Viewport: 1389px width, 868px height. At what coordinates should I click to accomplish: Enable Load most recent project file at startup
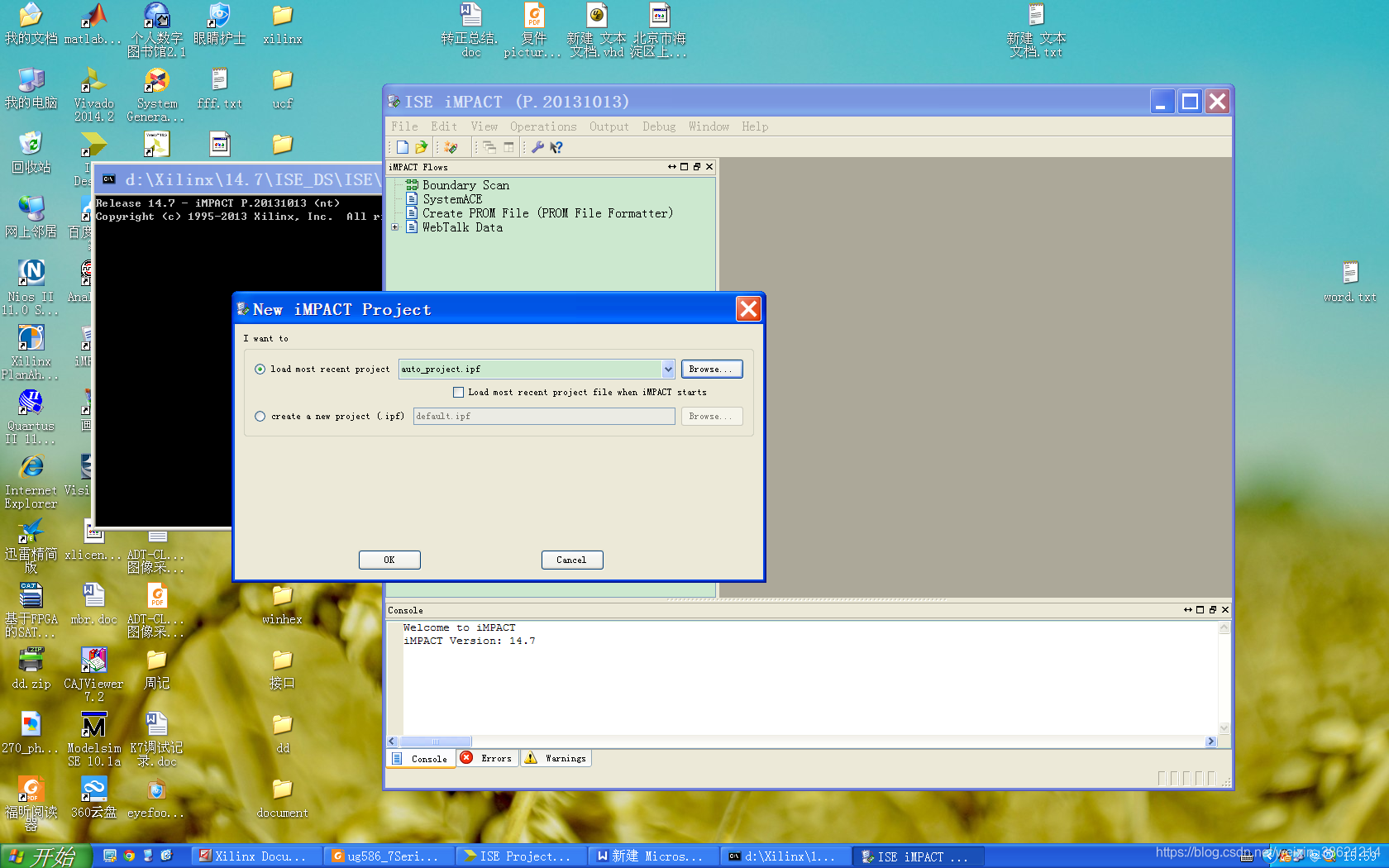[x=458, y=393]
